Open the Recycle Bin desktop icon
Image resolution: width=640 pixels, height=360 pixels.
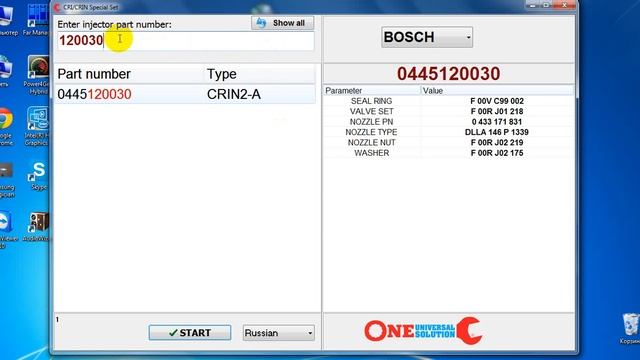[x=630, y=329]
